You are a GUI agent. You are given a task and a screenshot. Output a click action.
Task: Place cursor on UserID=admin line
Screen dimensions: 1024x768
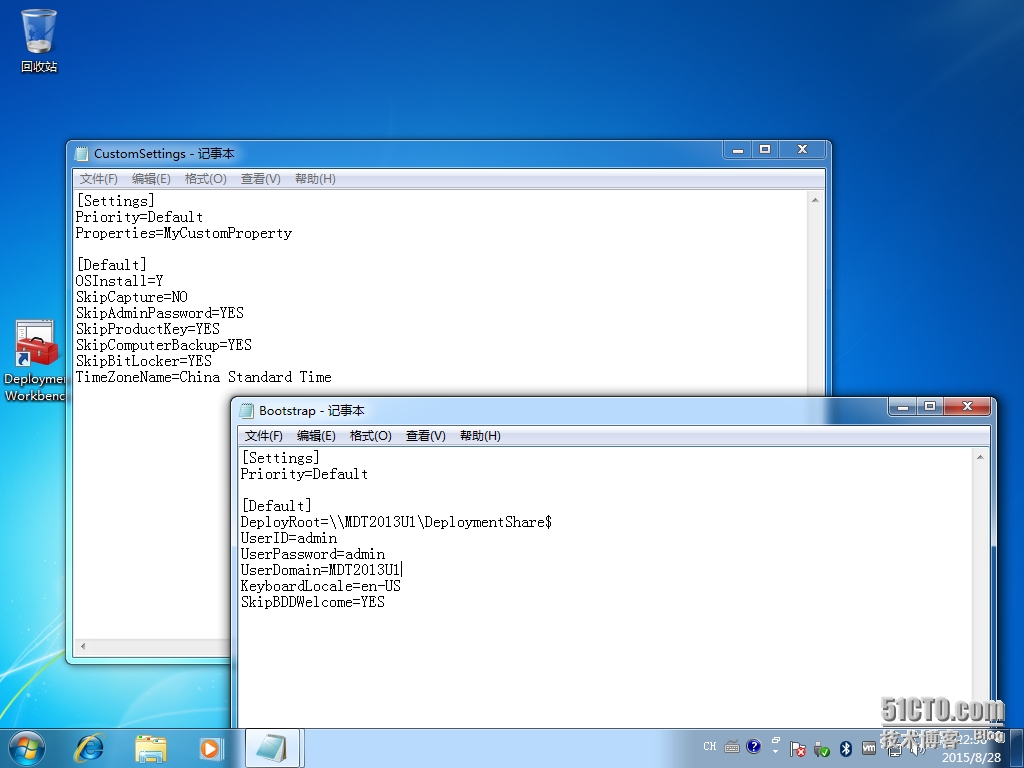click(289, 538)
